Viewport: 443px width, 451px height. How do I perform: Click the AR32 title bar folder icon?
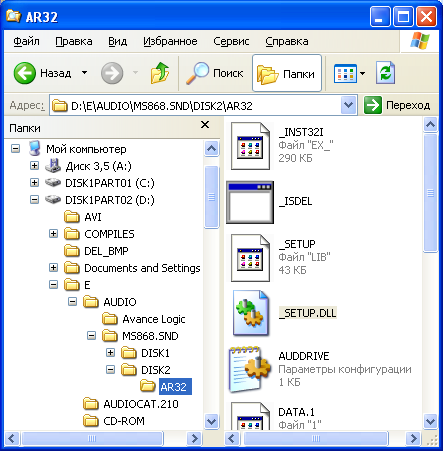14,16
